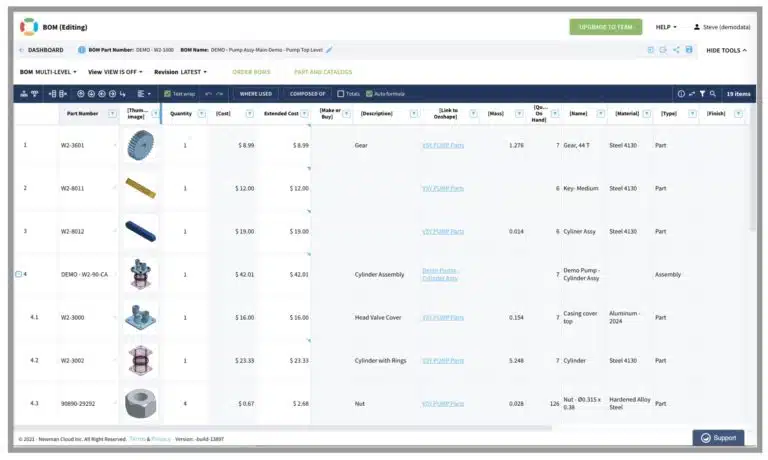
Task: Click the circled info icon in dark toolbar
Action: click(x=681, y=94)
